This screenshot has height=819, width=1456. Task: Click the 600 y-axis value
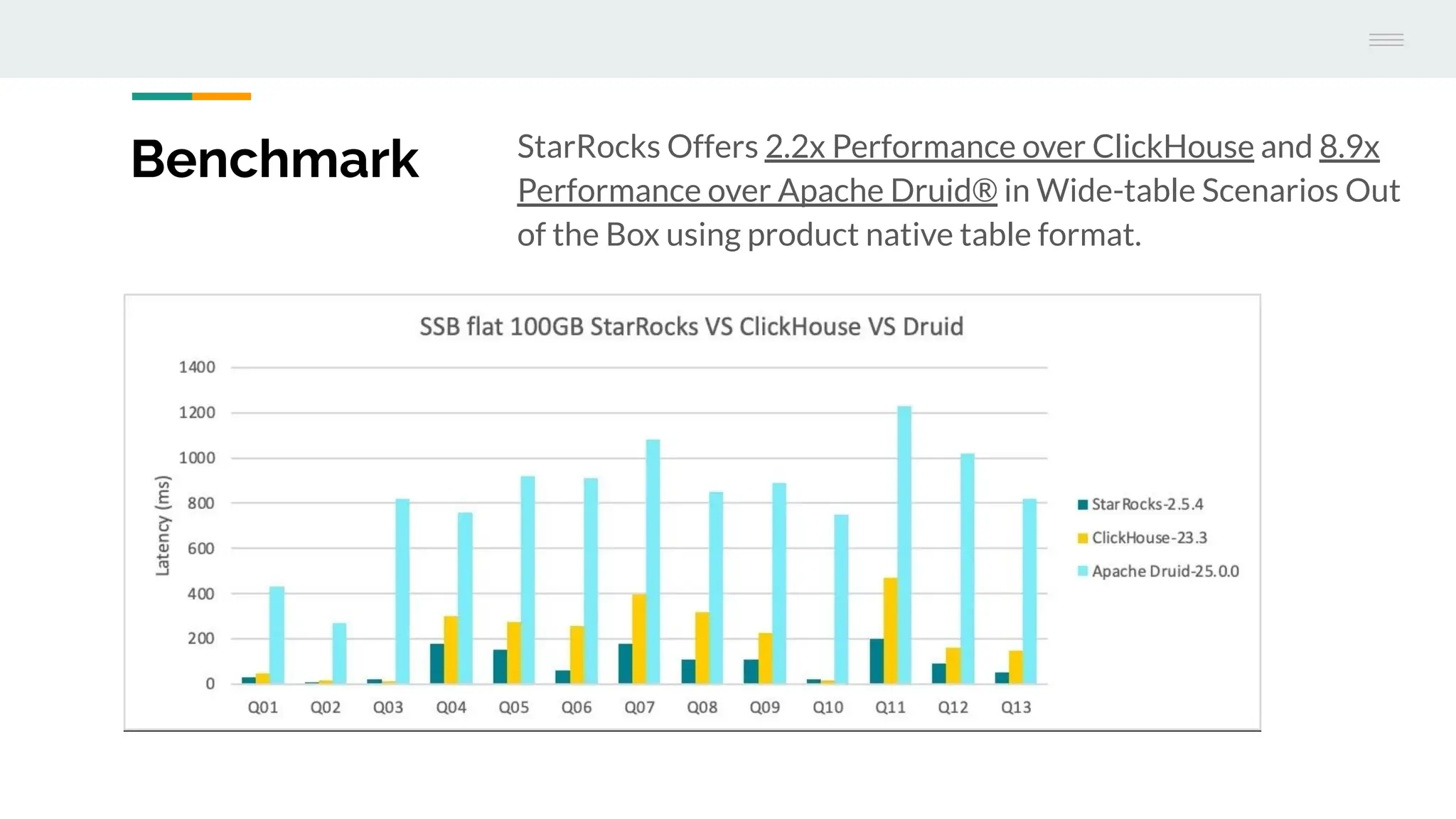point(201,548)
